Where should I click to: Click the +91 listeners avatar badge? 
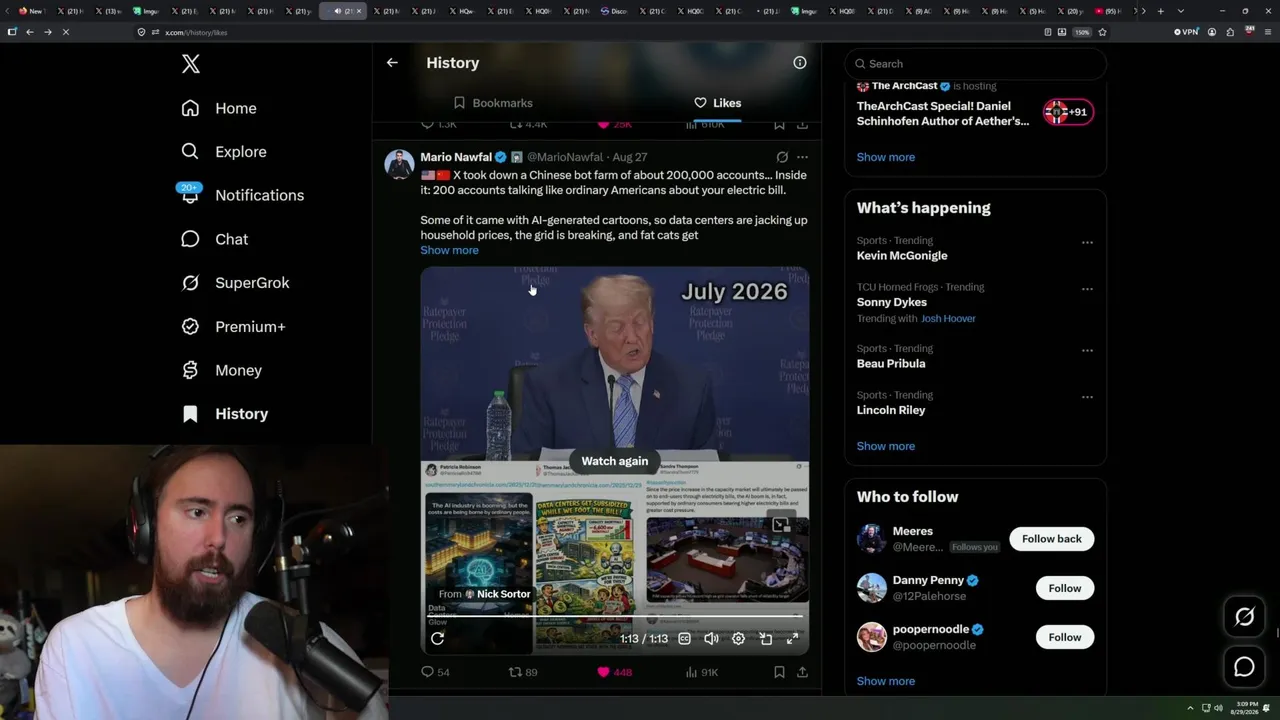pos(1068,112)
